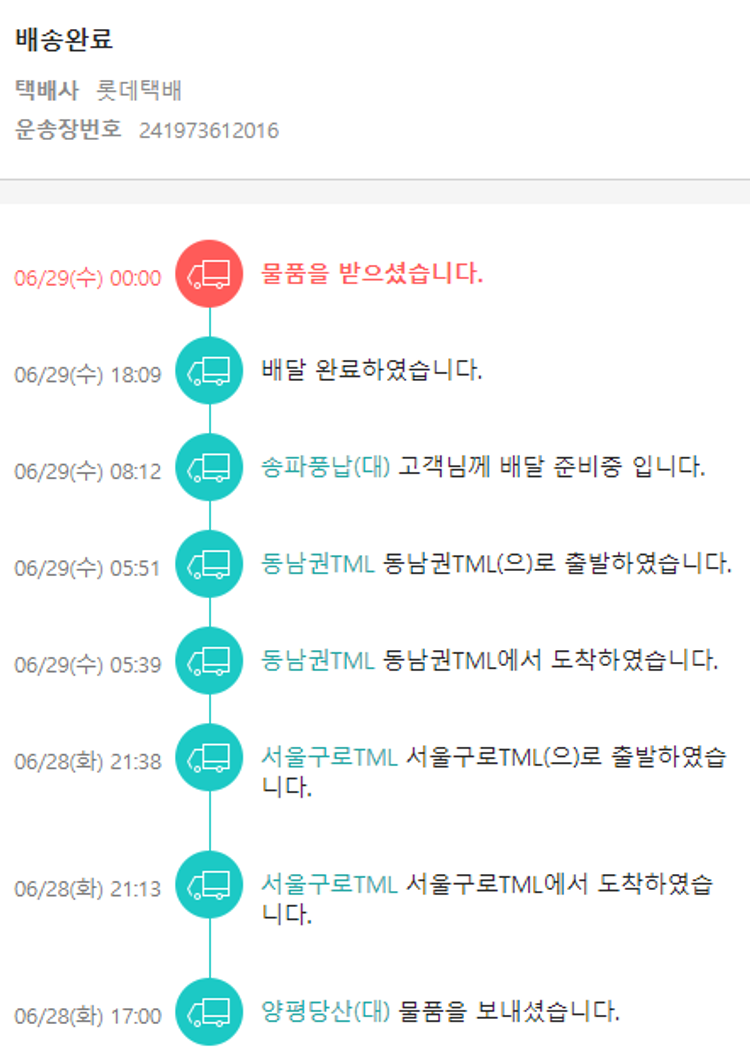
Task: Click the truck icon beside 배달 완료하였습니다
Action: coord(209,370)
